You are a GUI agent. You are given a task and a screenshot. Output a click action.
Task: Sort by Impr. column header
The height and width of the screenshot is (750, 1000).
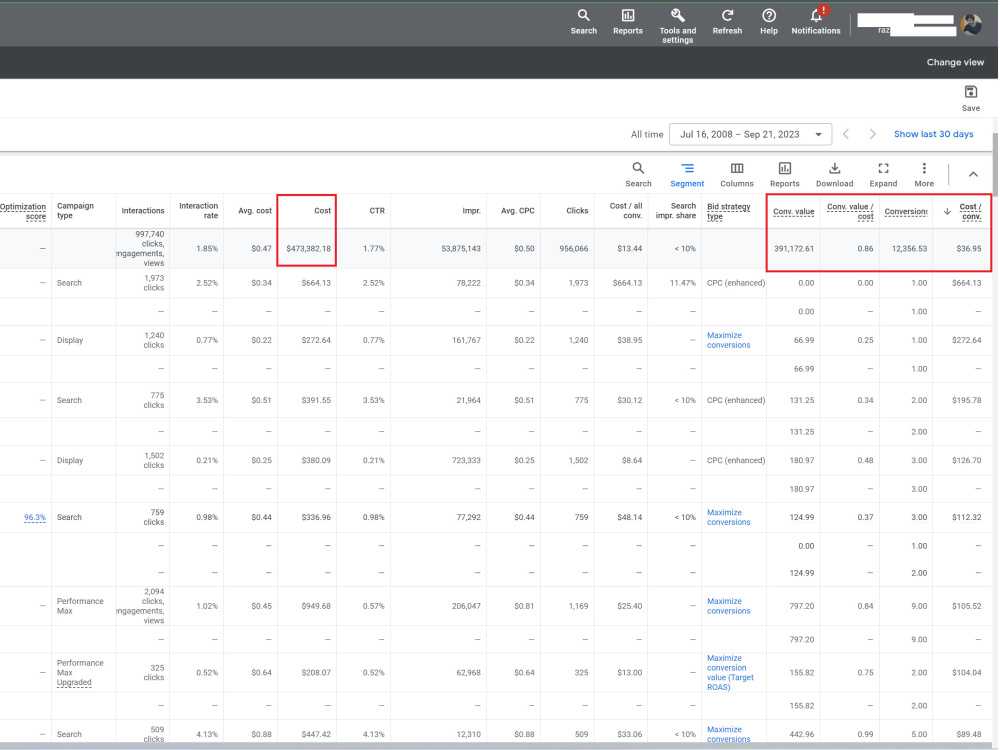471,210
